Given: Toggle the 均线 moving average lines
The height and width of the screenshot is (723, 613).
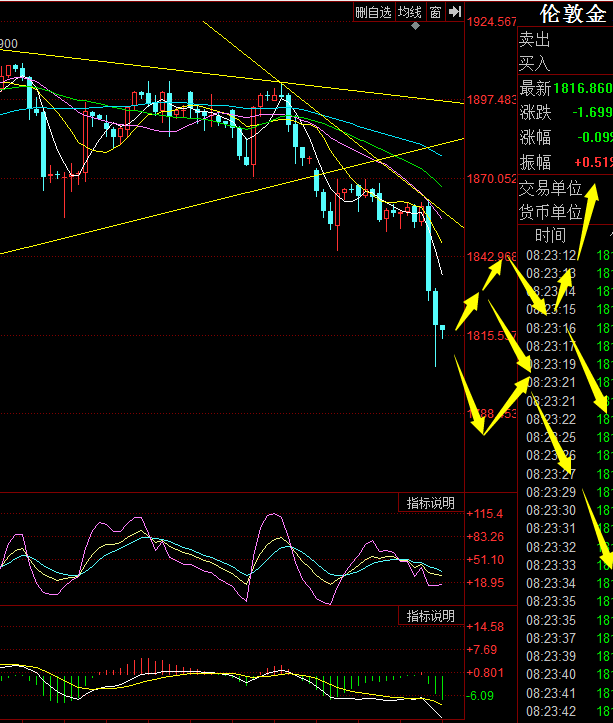Looking at the screenshot, I should (x=410, y=12).
